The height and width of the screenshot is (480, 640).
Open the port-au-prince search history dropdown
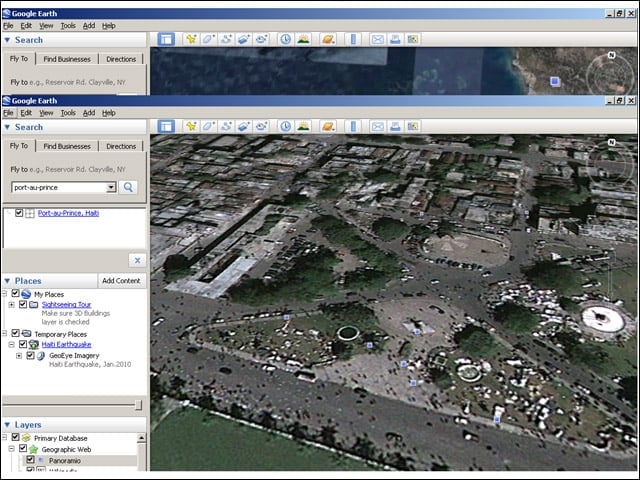(111, 187)
